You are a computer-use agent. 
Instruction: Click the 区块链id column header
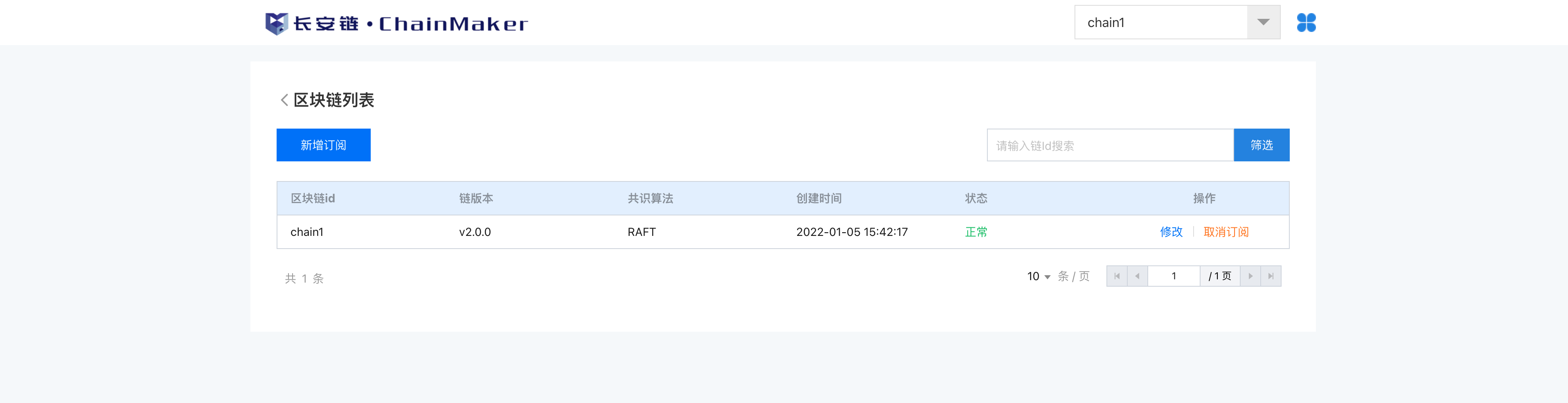pyautogui.click(x=313, y=198)
